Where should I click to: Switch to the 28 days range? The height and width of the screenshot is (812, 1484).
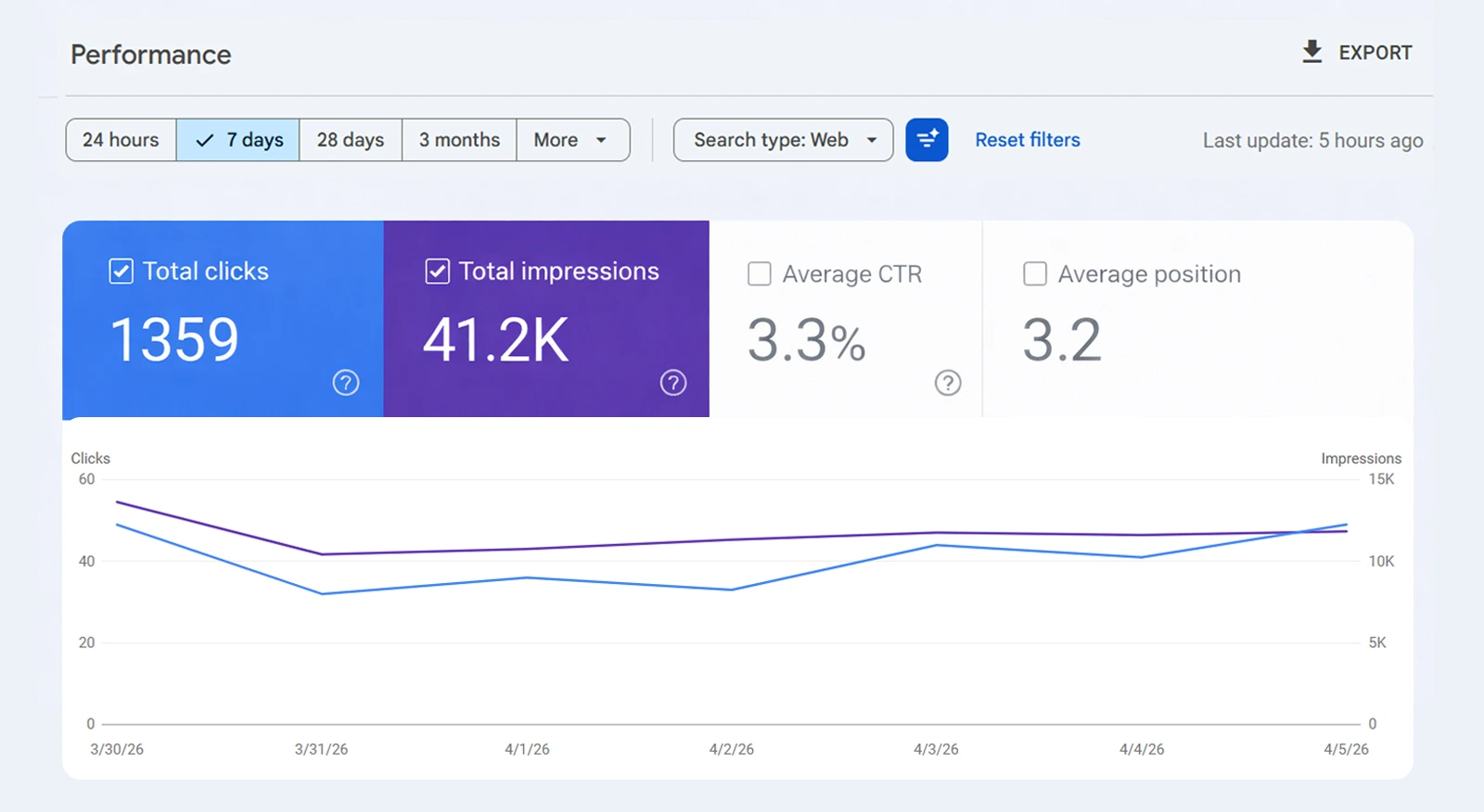click(x=351, y=140)
